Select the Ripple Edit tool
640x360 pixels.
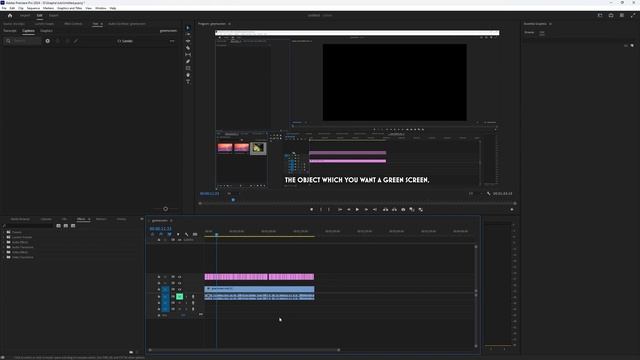(188, 41)
